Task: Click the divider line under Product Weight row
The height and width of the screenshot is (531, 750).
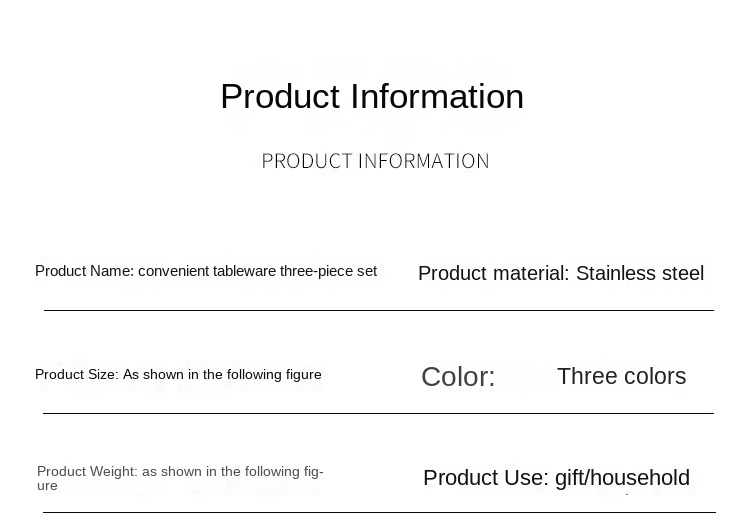Action: coord(378,513)
